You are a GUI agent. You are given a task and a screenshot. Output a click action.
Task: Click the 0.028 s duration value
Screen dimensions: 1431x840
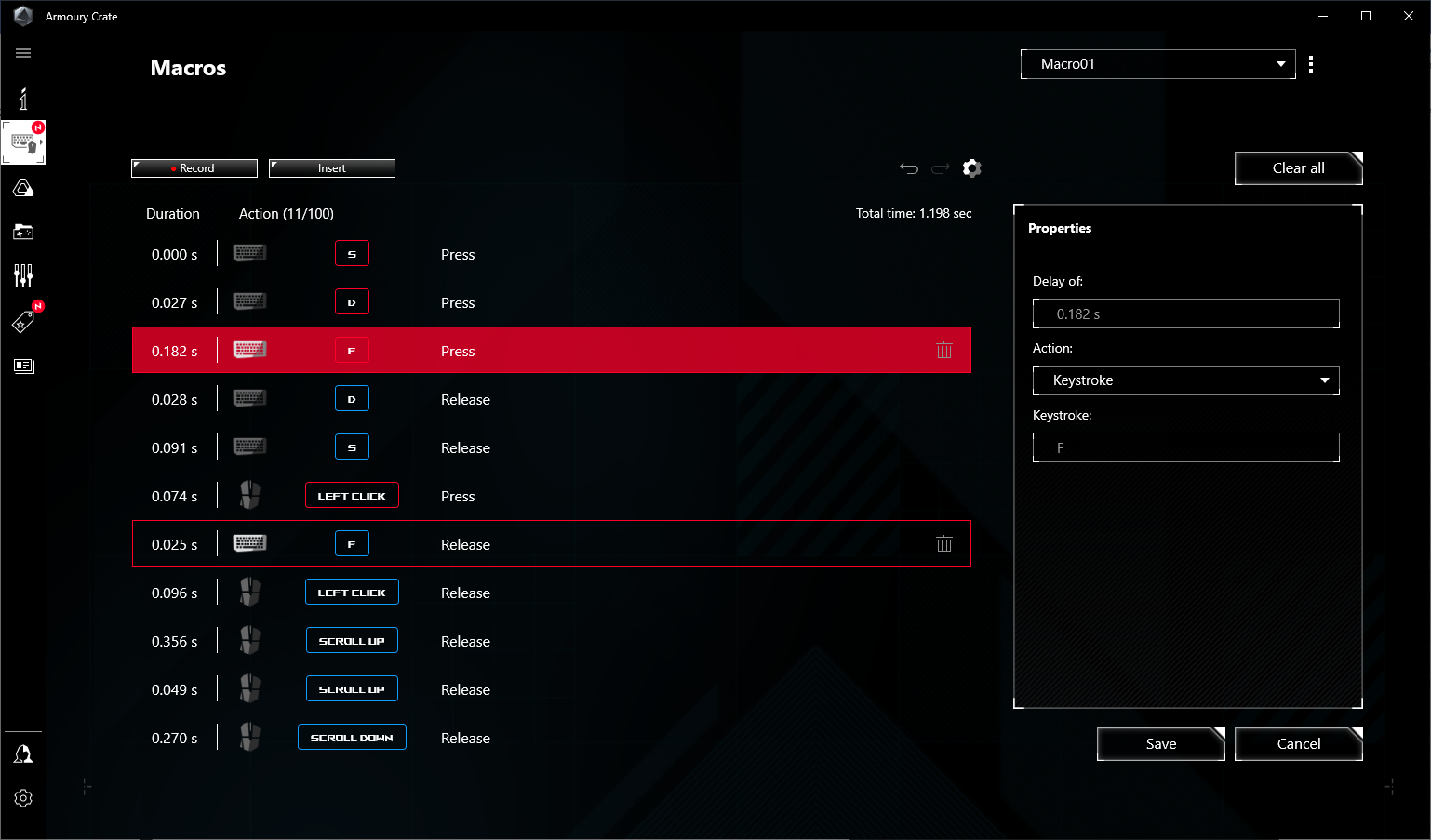click(x=174, y=400)
